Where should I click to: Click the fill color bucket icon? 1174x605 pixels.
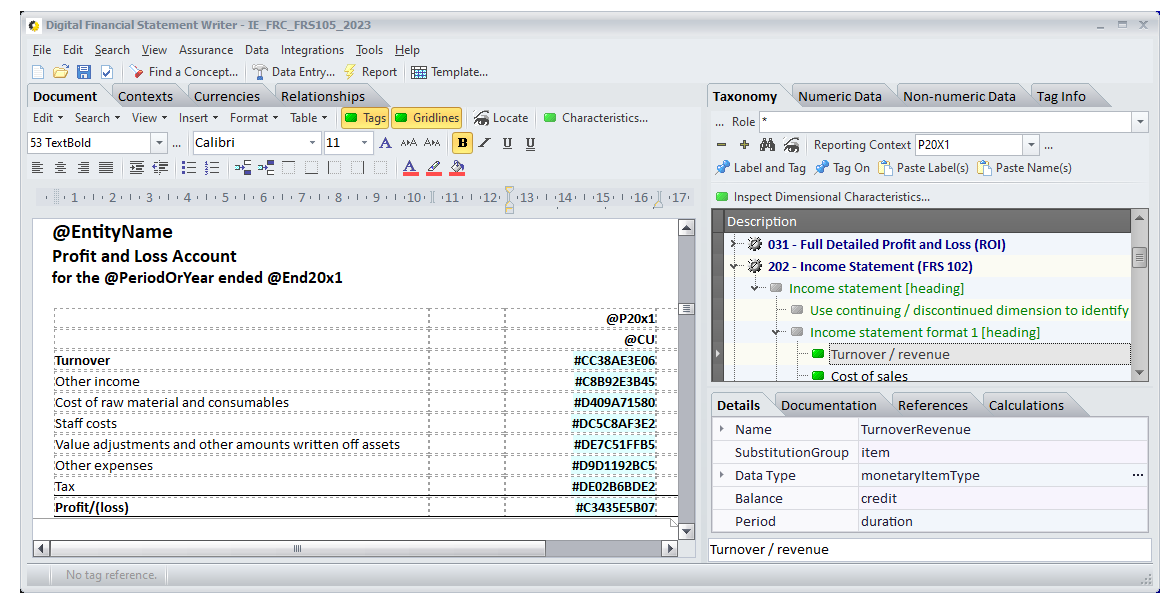tap(457, 168)
